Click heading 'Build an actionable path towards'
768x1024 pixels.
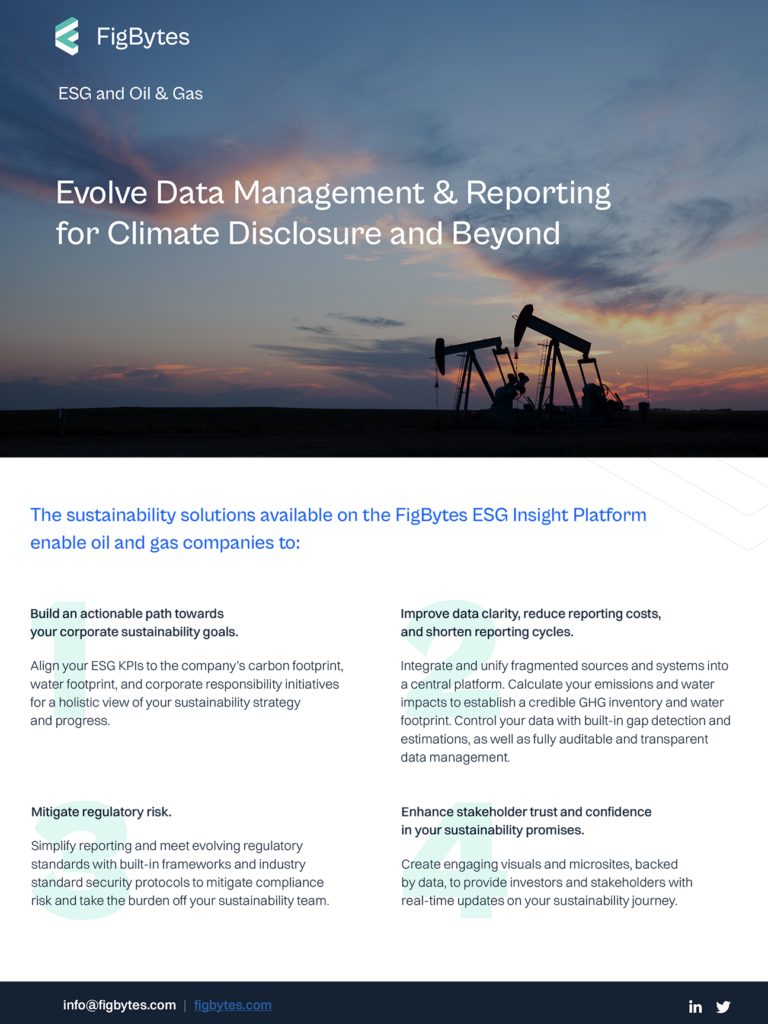click(x=127, y=613)
